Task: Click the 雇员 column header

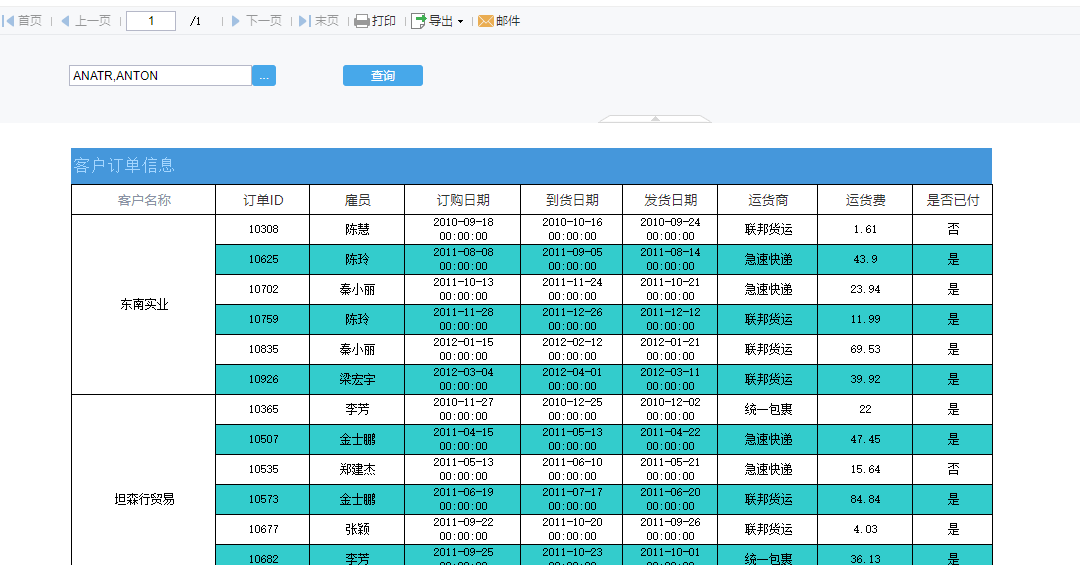Action: [357, 200]
